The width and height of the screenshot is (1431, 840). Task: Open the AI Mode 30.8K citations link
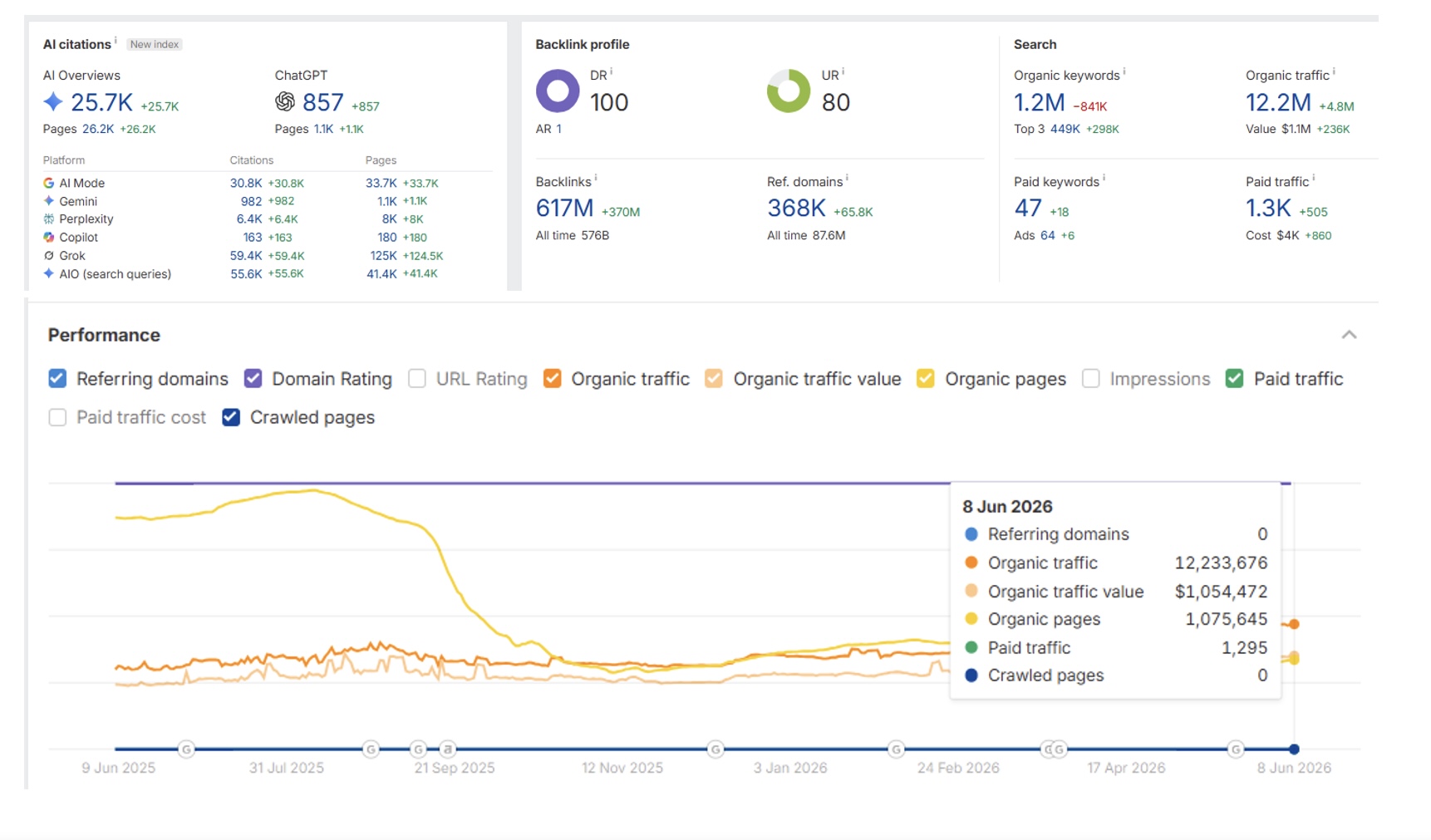246,183
